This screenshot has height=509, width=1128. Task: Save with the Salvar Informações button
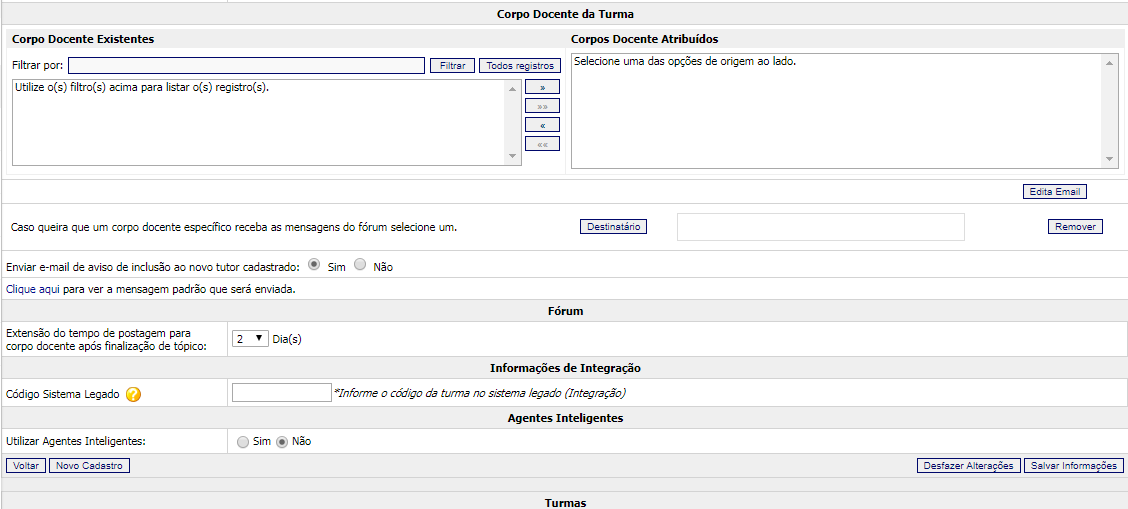click(1073, 466)
